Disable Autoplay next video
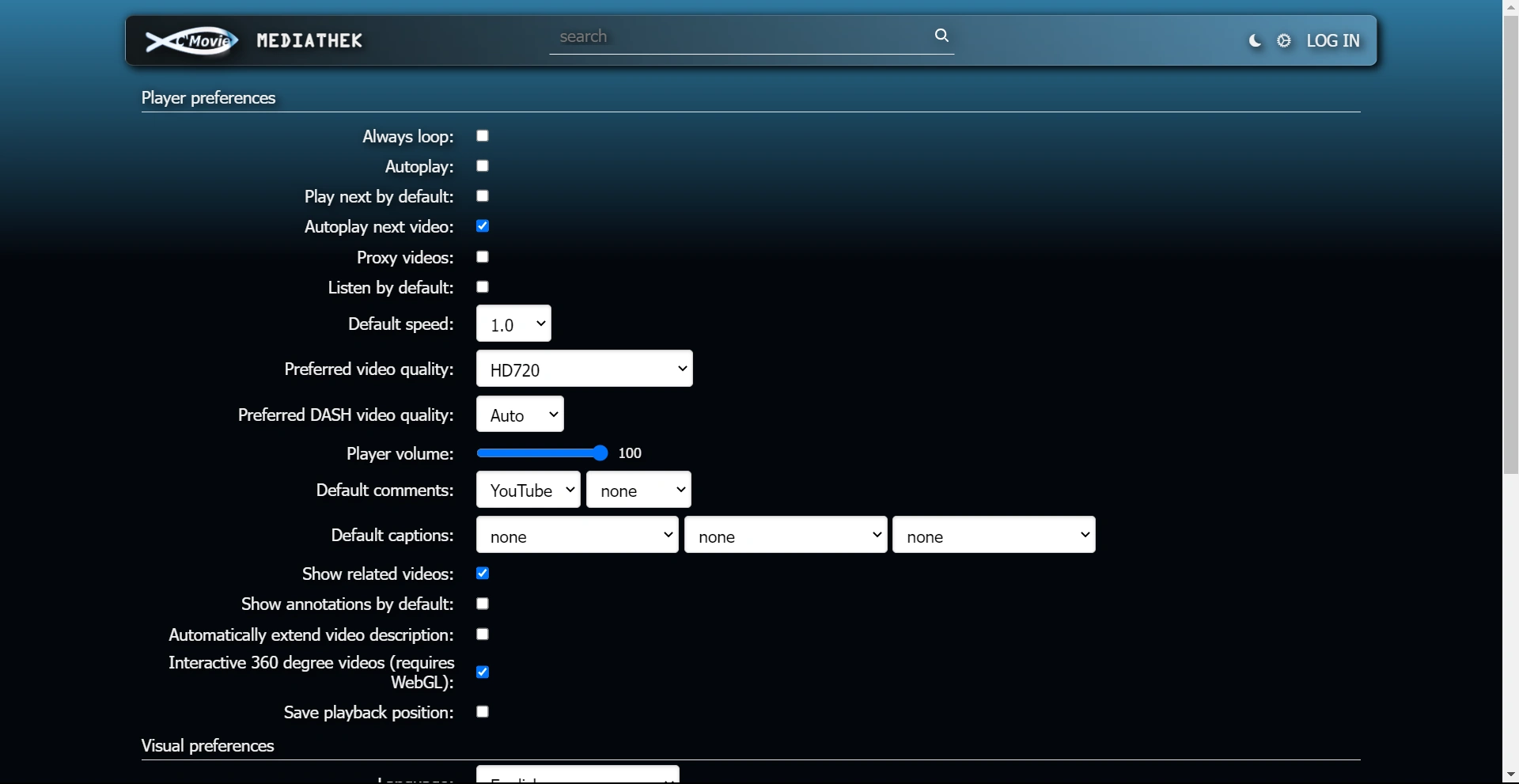The width and height of the screenshot is (1519, 784). click(483, 226)
